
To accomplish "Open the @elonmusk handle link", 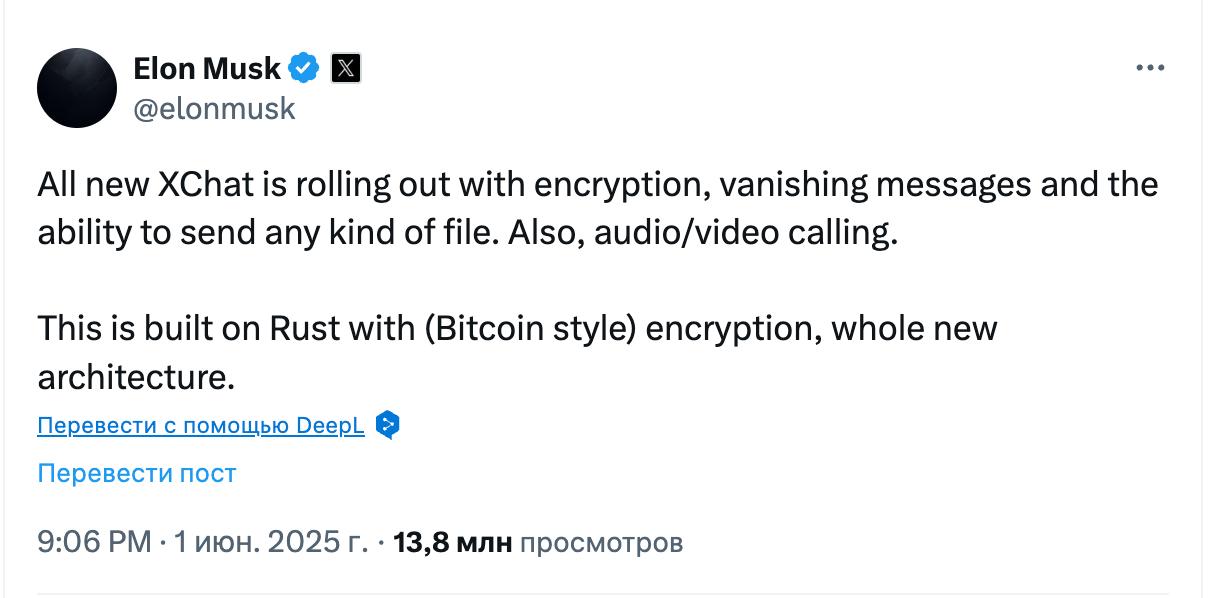I will pyautogui.click(x=214, y=108).
